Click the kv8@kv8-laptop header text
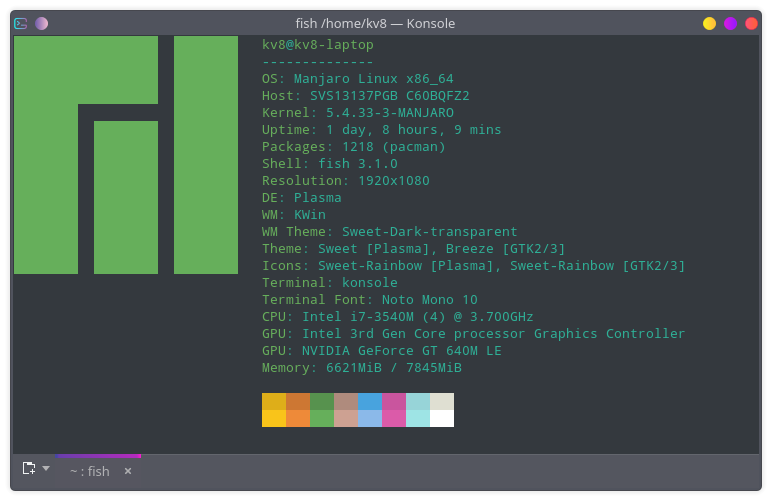772x501 pixels. [x=317, y=45]
